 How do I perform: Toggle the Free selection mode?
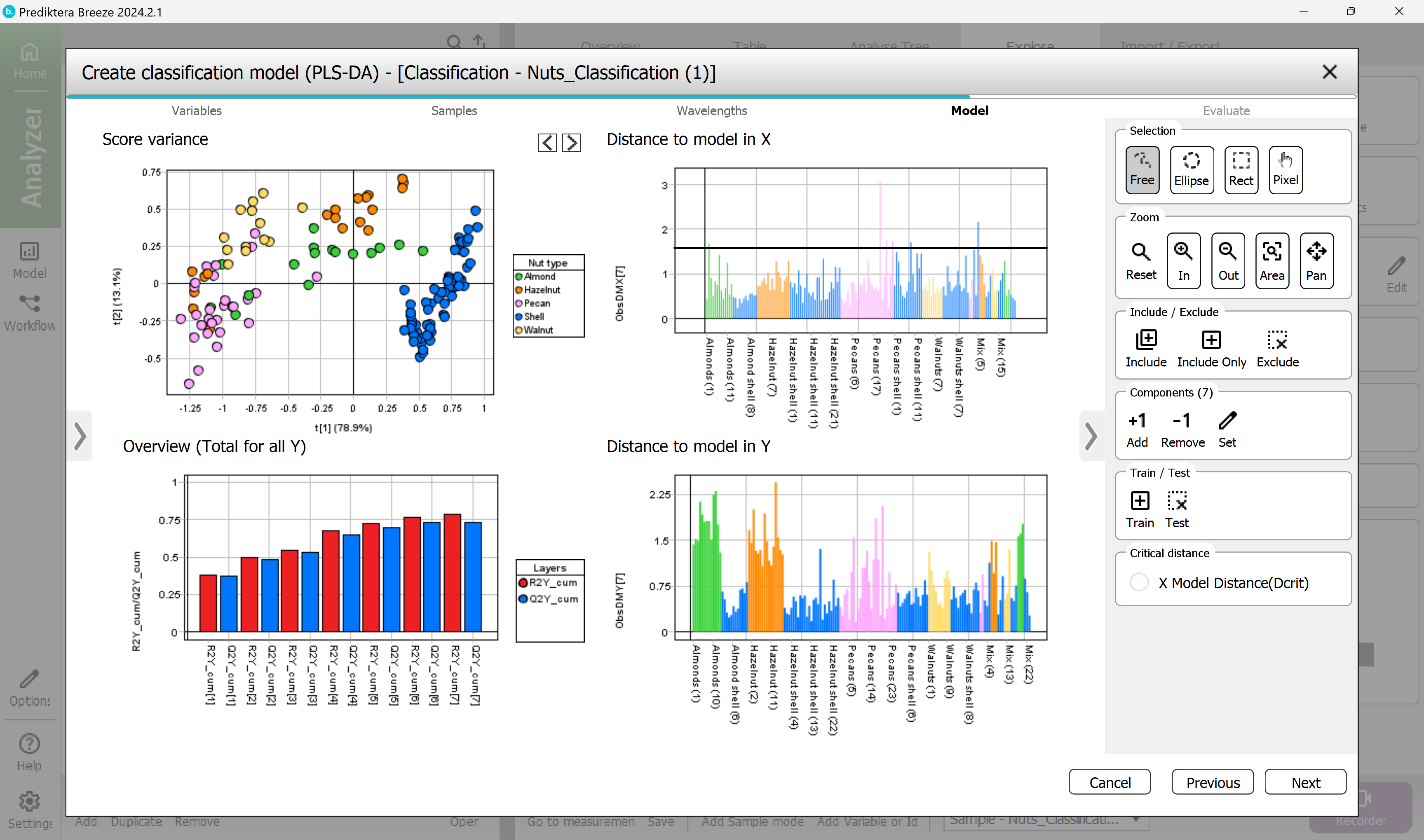(x=1142, y=169)
